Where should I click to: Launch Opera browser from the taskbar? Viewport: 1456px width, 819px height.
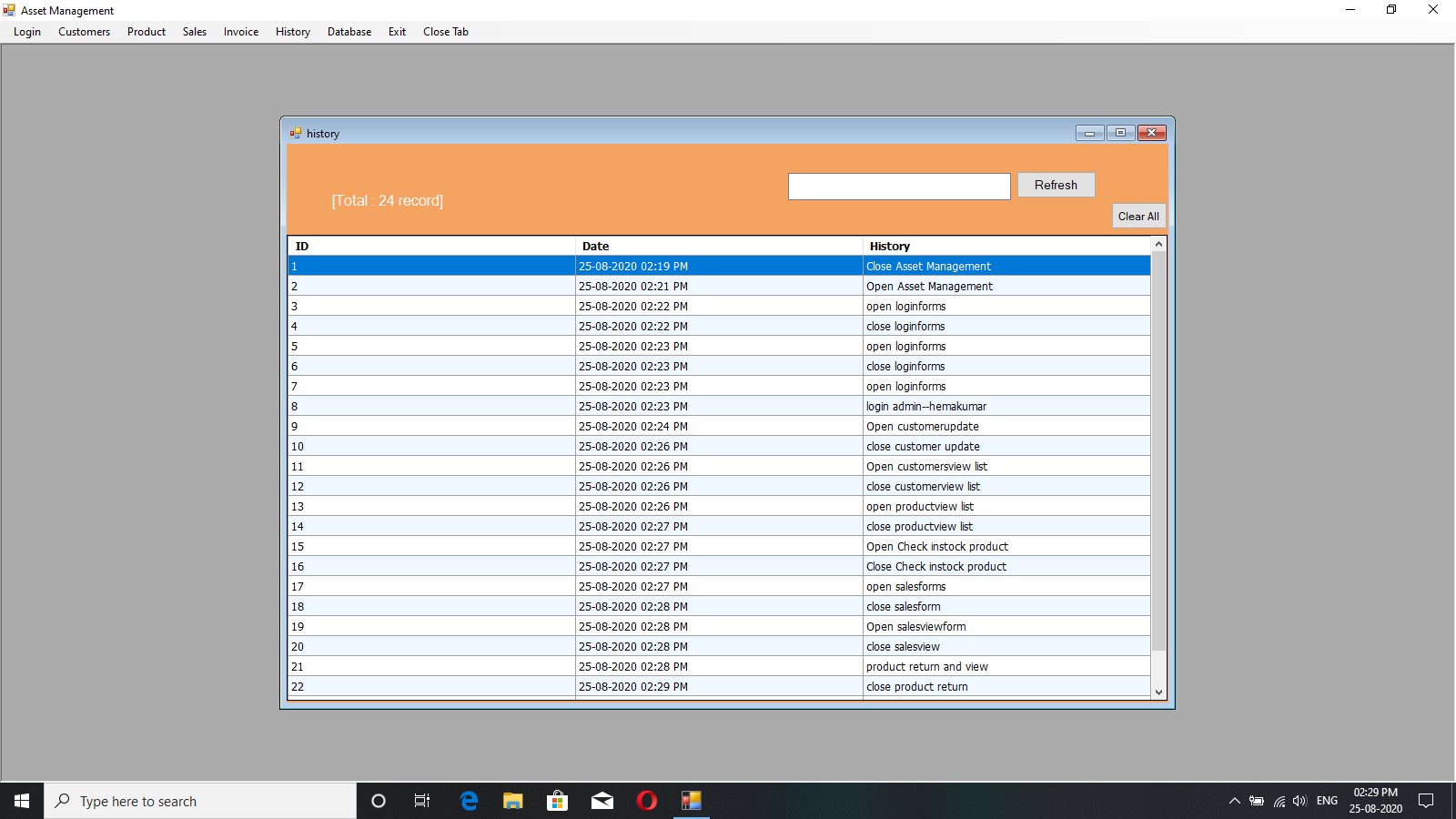(647, 801)
